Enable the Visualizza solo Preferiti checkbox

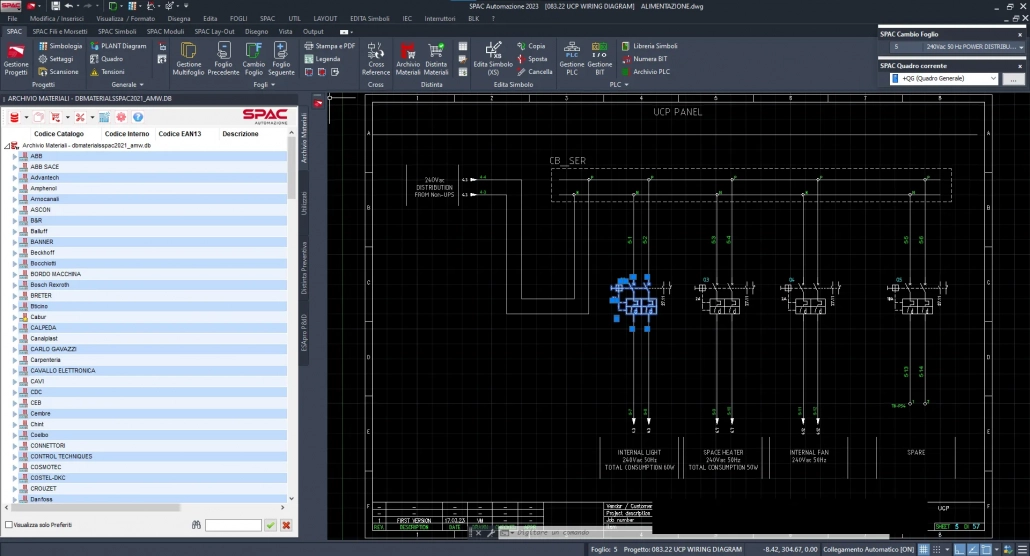pos(10,524)
